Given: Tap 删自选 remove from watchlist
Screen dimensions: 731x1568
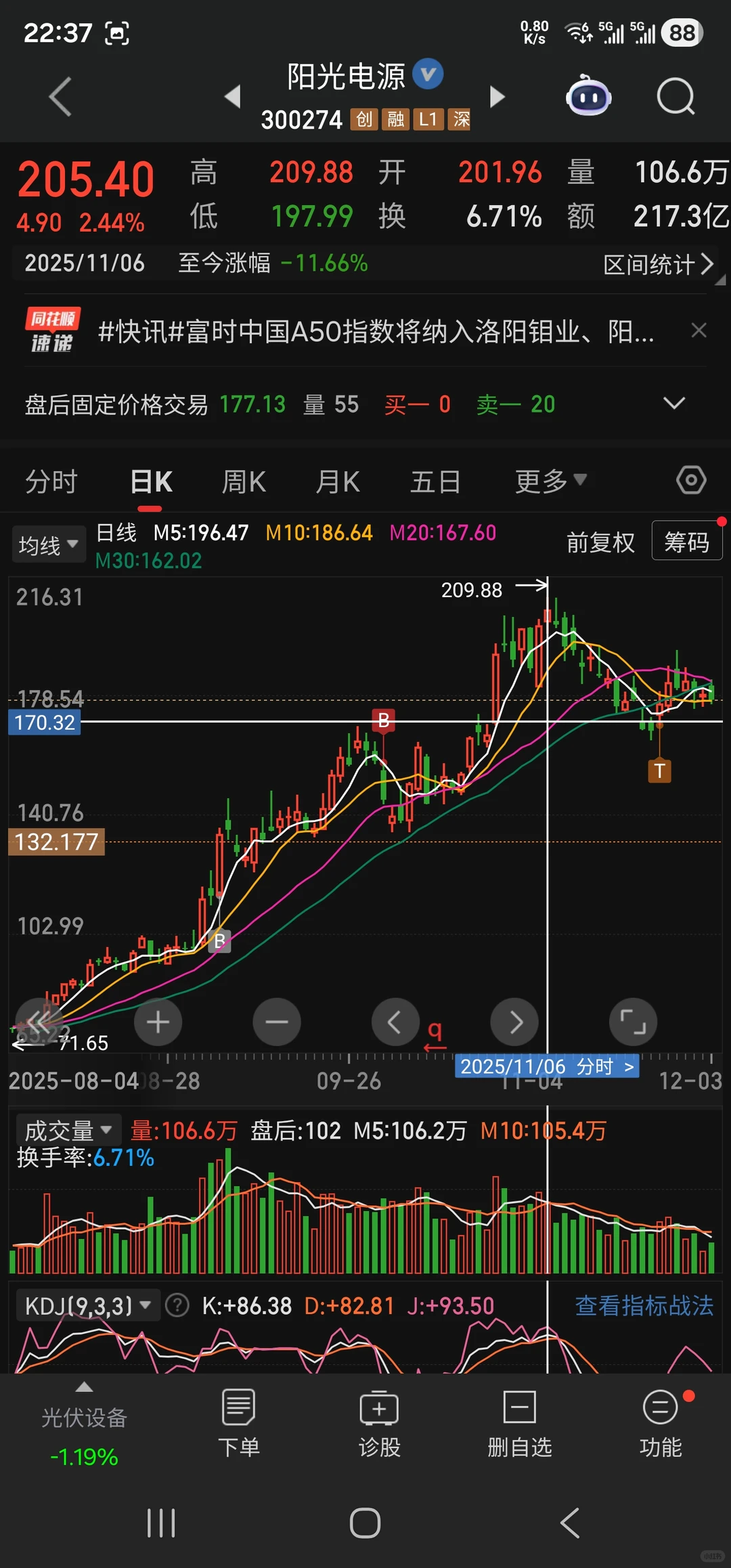Looking at the screenshot, I should [x=520, y=1423].
